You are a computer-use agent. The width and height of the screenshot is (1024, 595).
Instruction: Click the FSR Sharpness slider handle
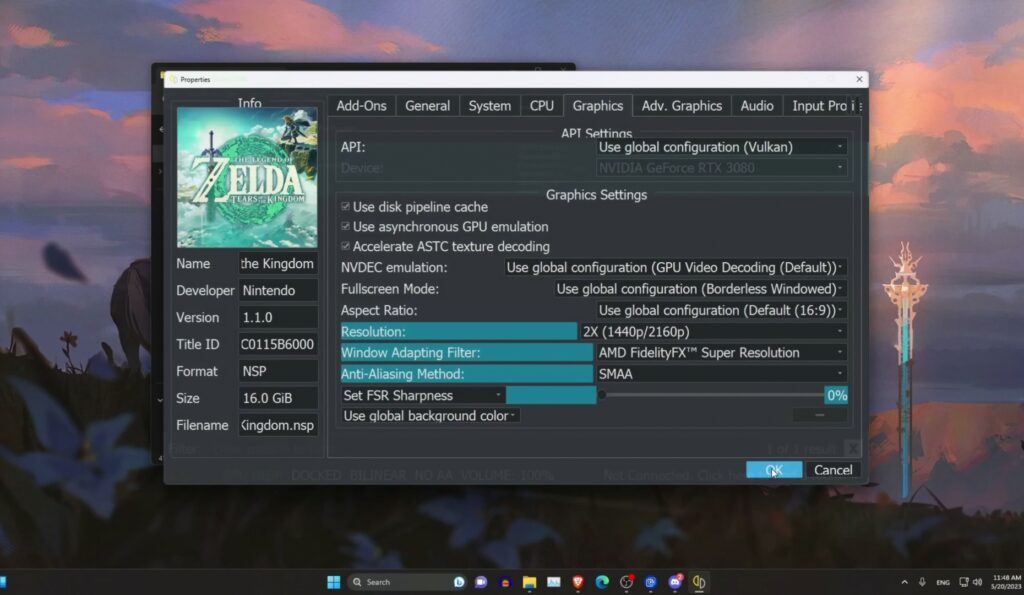[602, 394]
